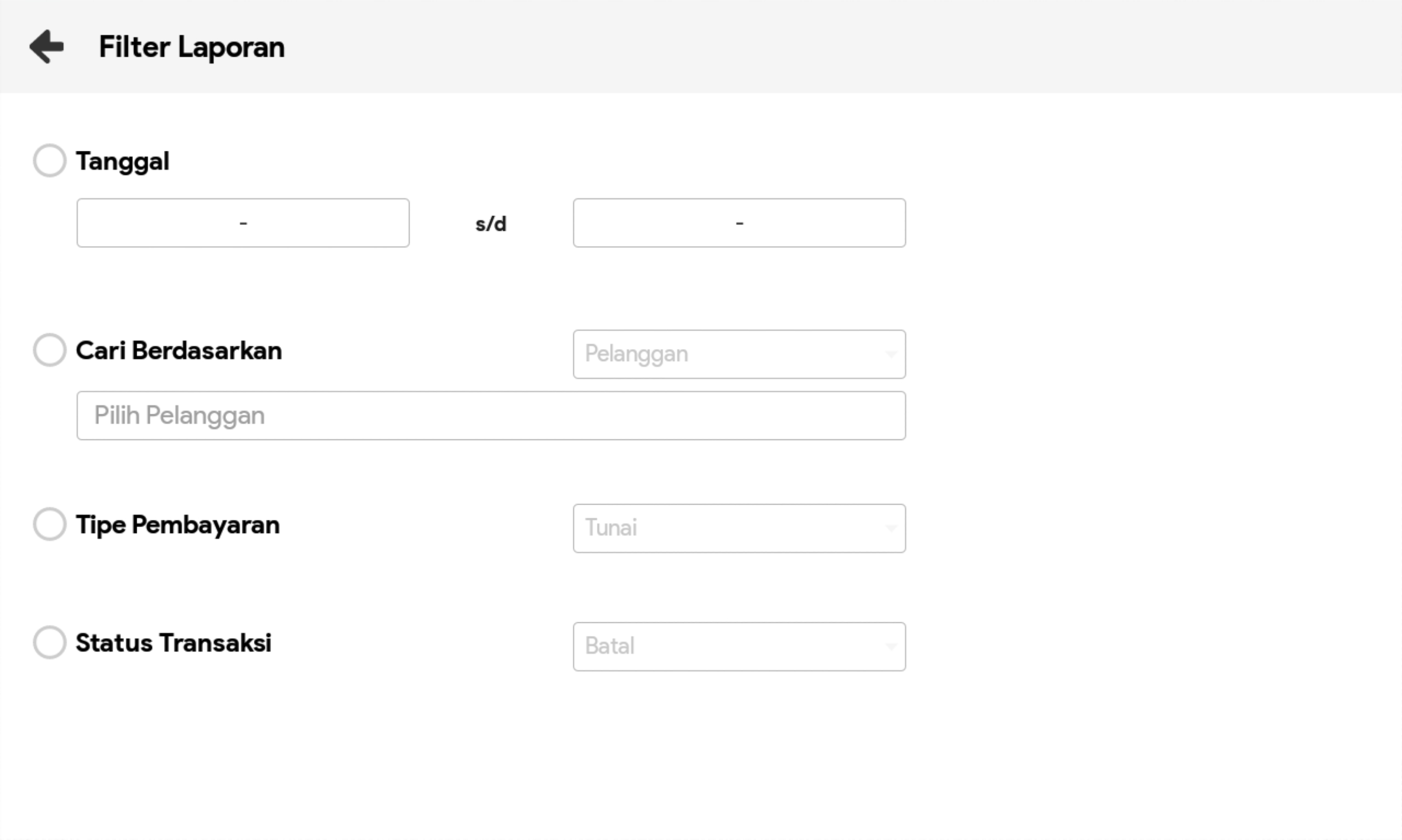Open the Batal transaction status dropdown
Viewport: 1402px width, 840px height.
point(738,647)
